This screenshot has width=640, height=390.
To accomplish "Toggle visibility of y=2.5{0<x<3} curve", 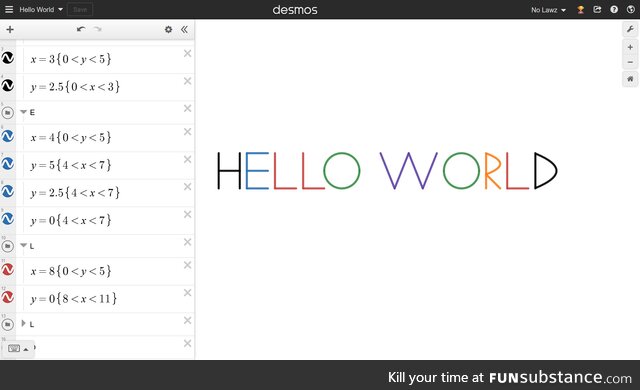I will point(7,86).
